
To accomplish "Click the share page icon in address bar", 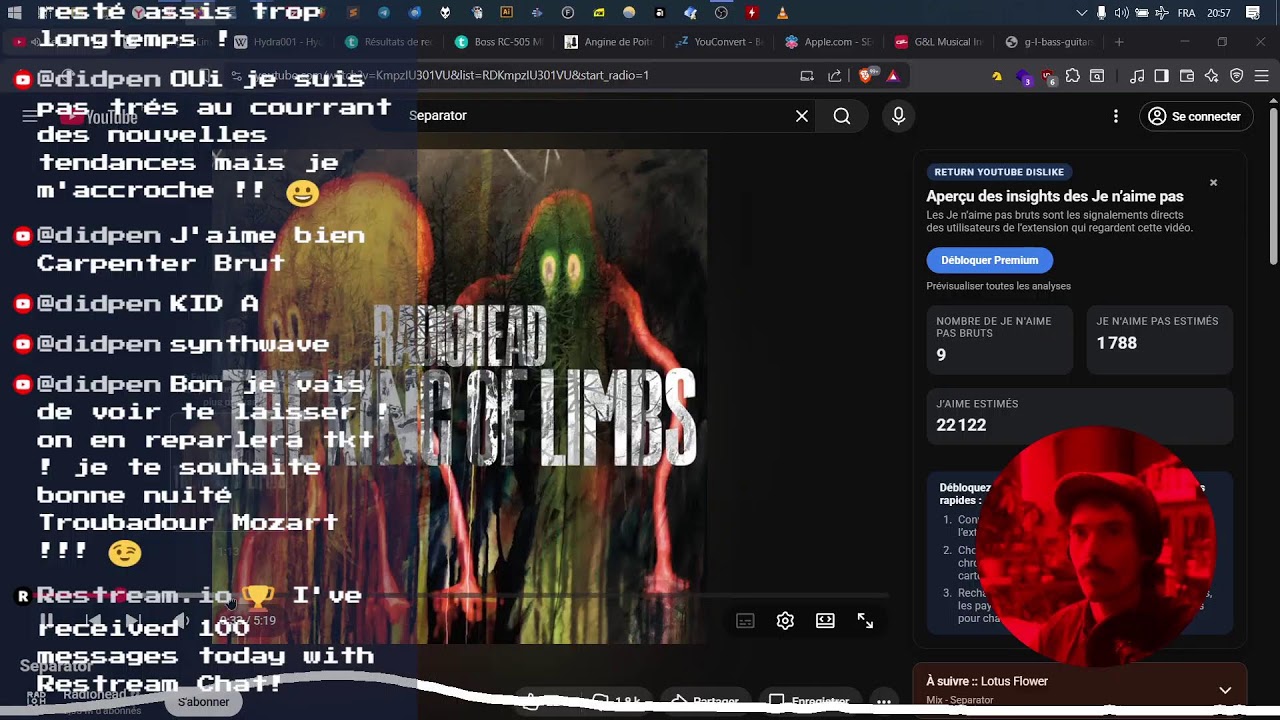I will click(x=835, y=75).
